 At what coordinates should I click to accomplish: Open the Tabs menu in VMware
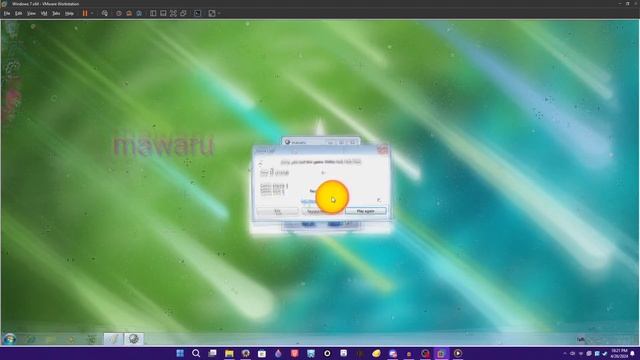point(56,13)
